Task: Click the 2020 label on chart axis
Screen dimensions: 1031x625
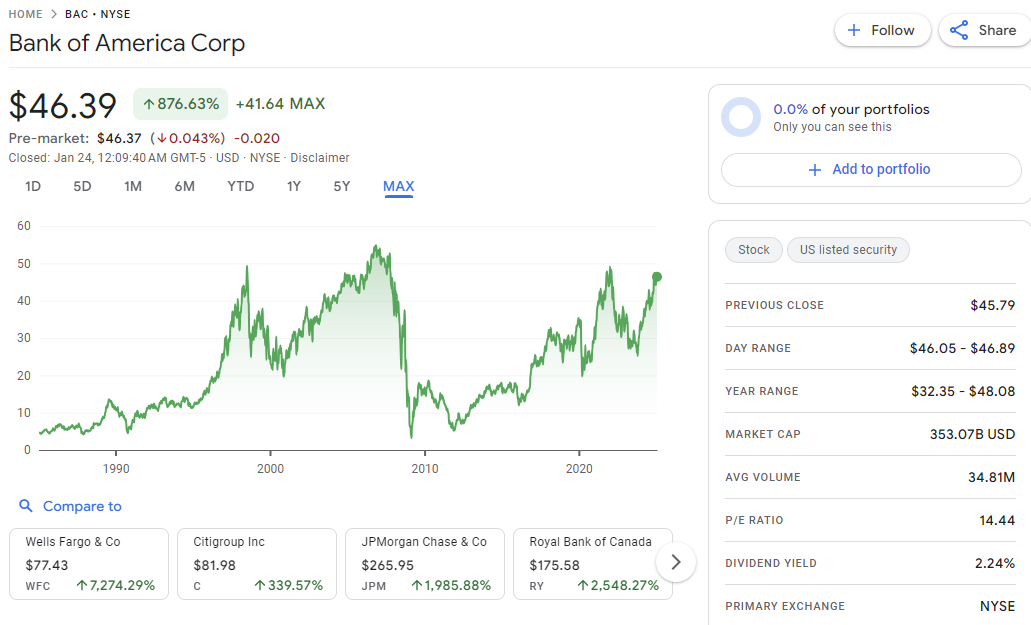Action: pyautogui.click(x=579, y=469)
